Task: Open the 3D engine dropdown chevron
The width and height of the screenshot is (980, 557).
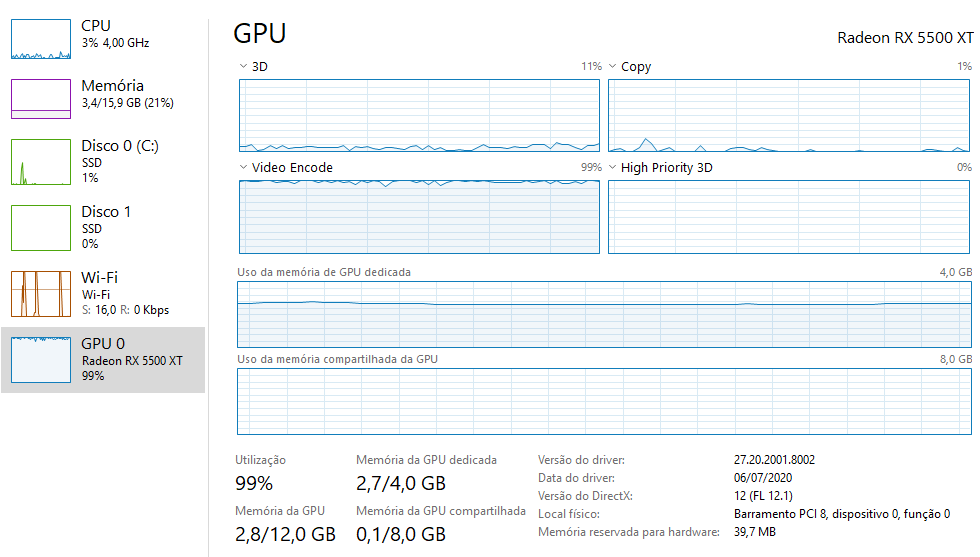Action: [243, 66]
